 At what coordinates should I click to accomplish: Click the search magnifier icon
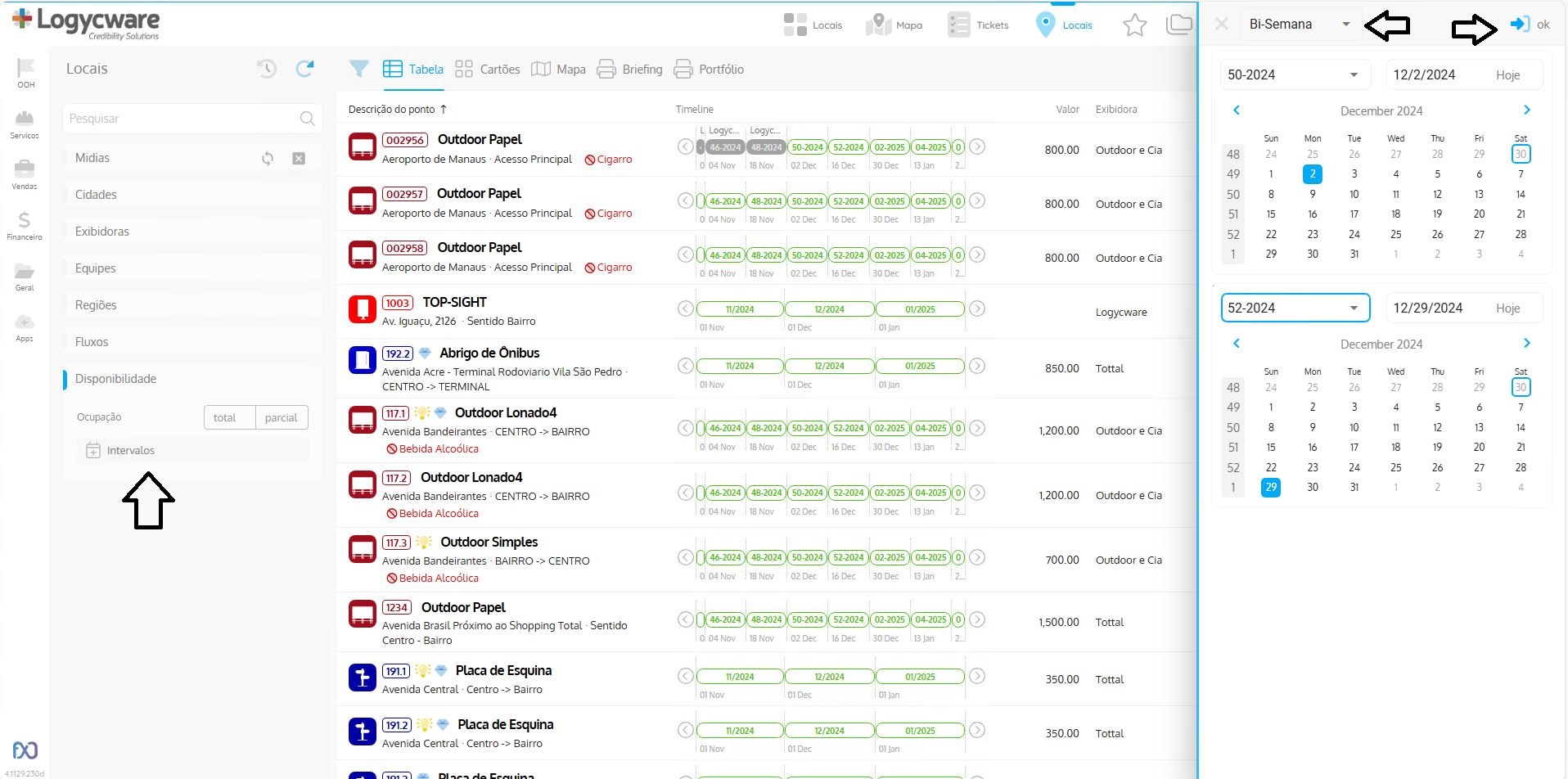(307, 119)
